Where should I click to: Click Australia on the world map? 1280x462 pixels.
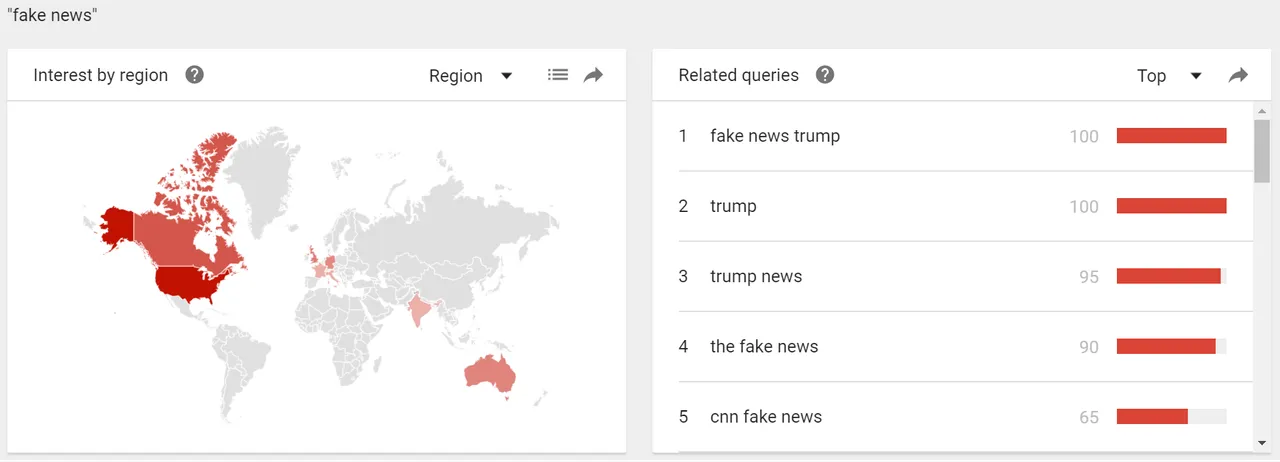[x=490, y=373]
